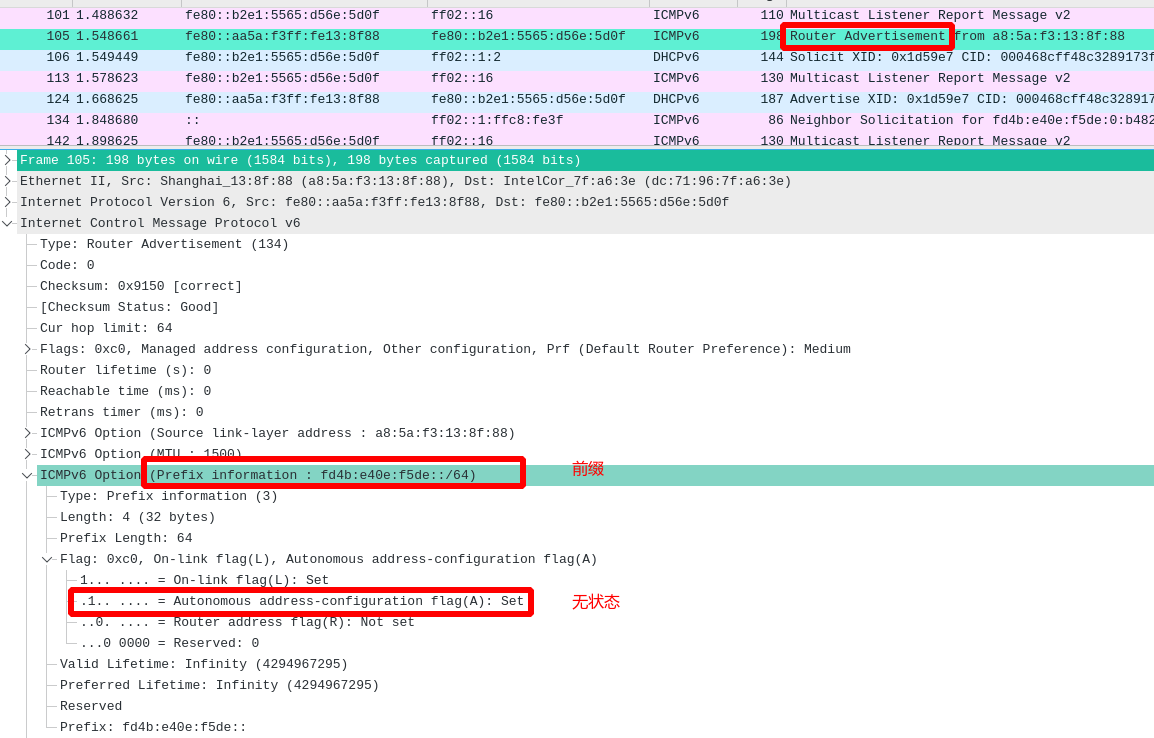
Task: Collapse Flag 0xc0 On-link flag subtree
Action: [47, 560]
